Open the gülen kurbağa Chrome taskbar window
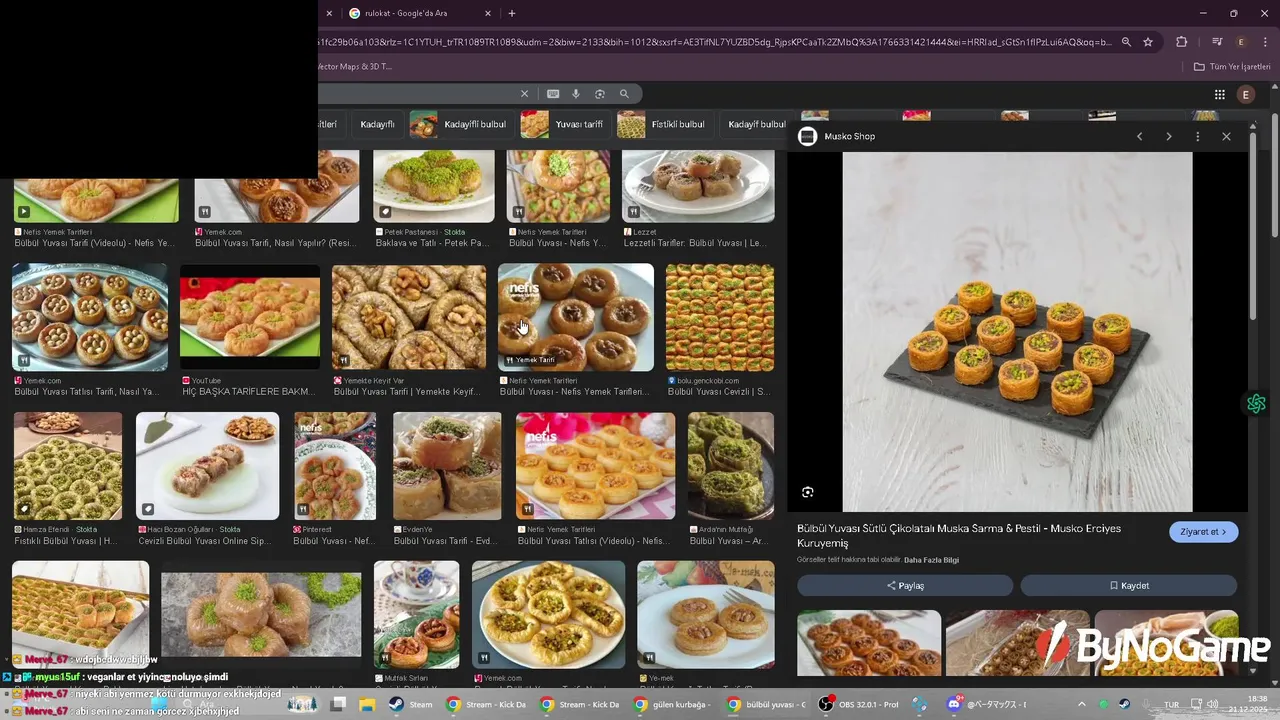Viewport: 1280px width, 720px height. 672,704
